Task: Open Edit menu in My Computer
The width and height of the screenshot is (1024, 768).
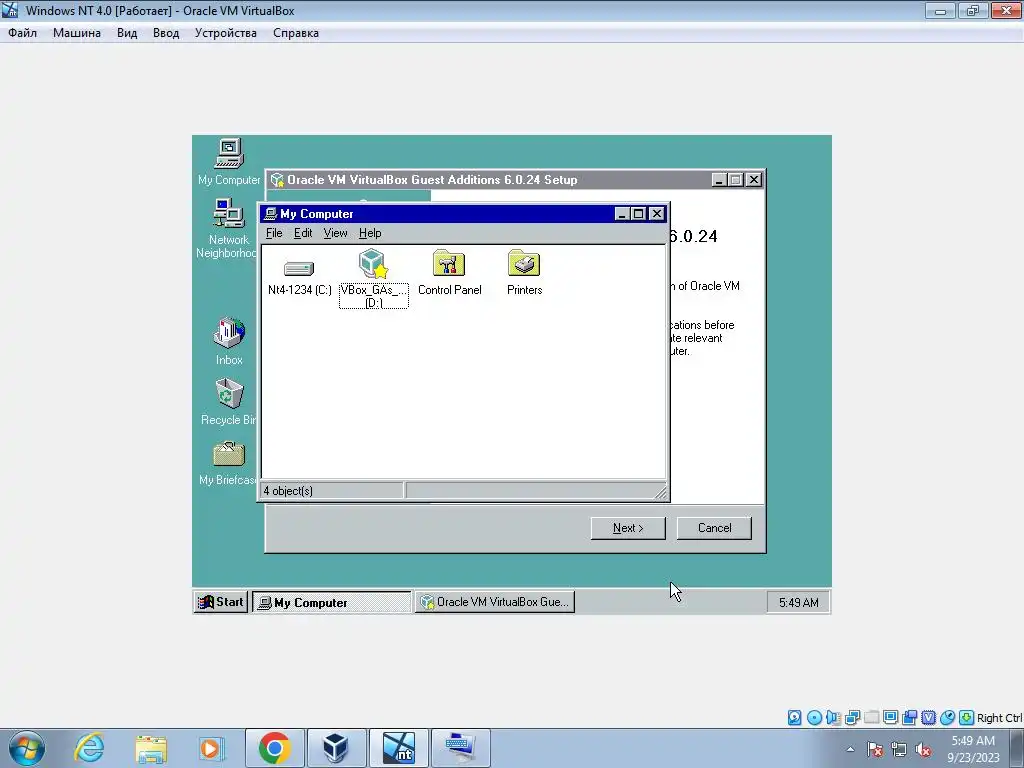Action: [303, 233]
